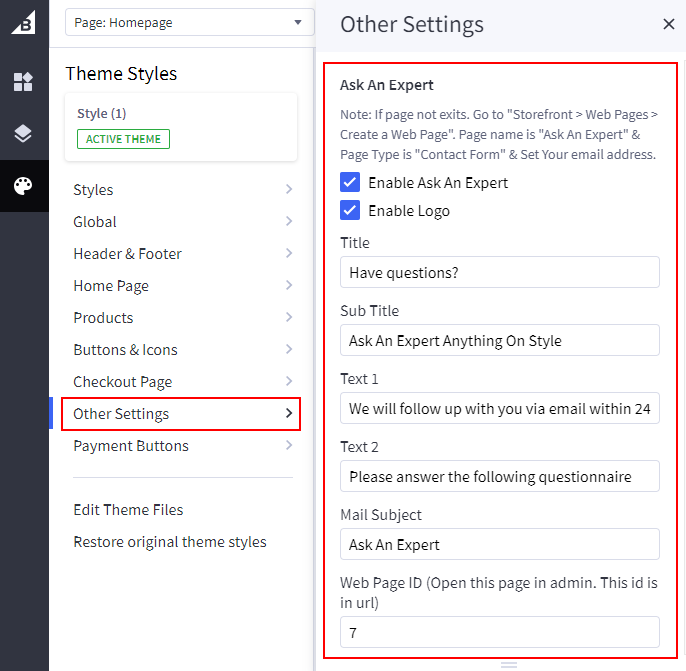Screen dimensions: 686x671
Task: Focus the Web Page ID field
Action: coord(499,632)
